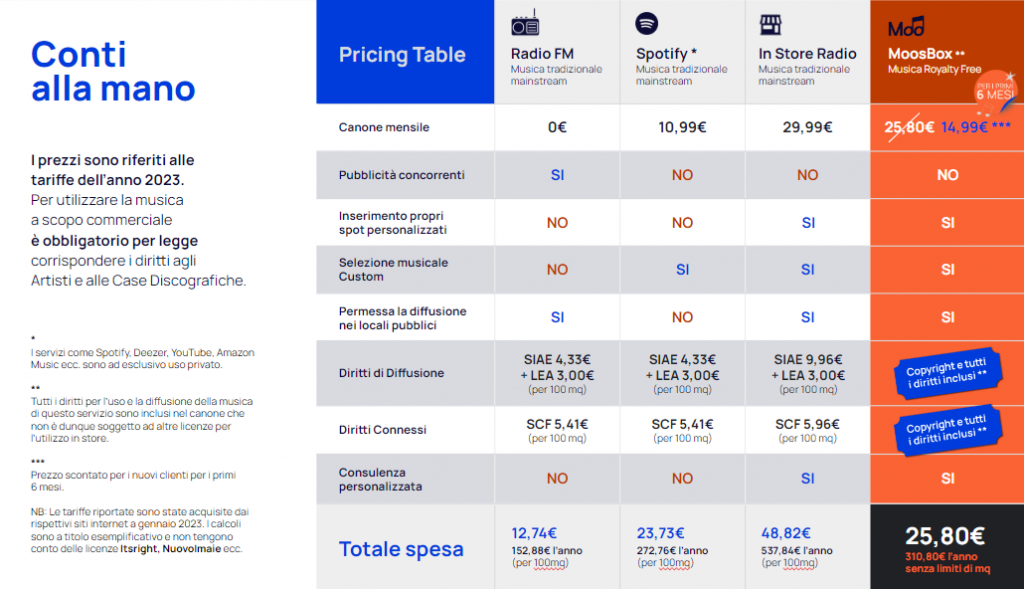The height and width of the screenshot is (589, 1024).
Task: Click the 'Conti alla mano' heading
Action: pyautogui.click(x=112, y=70)
